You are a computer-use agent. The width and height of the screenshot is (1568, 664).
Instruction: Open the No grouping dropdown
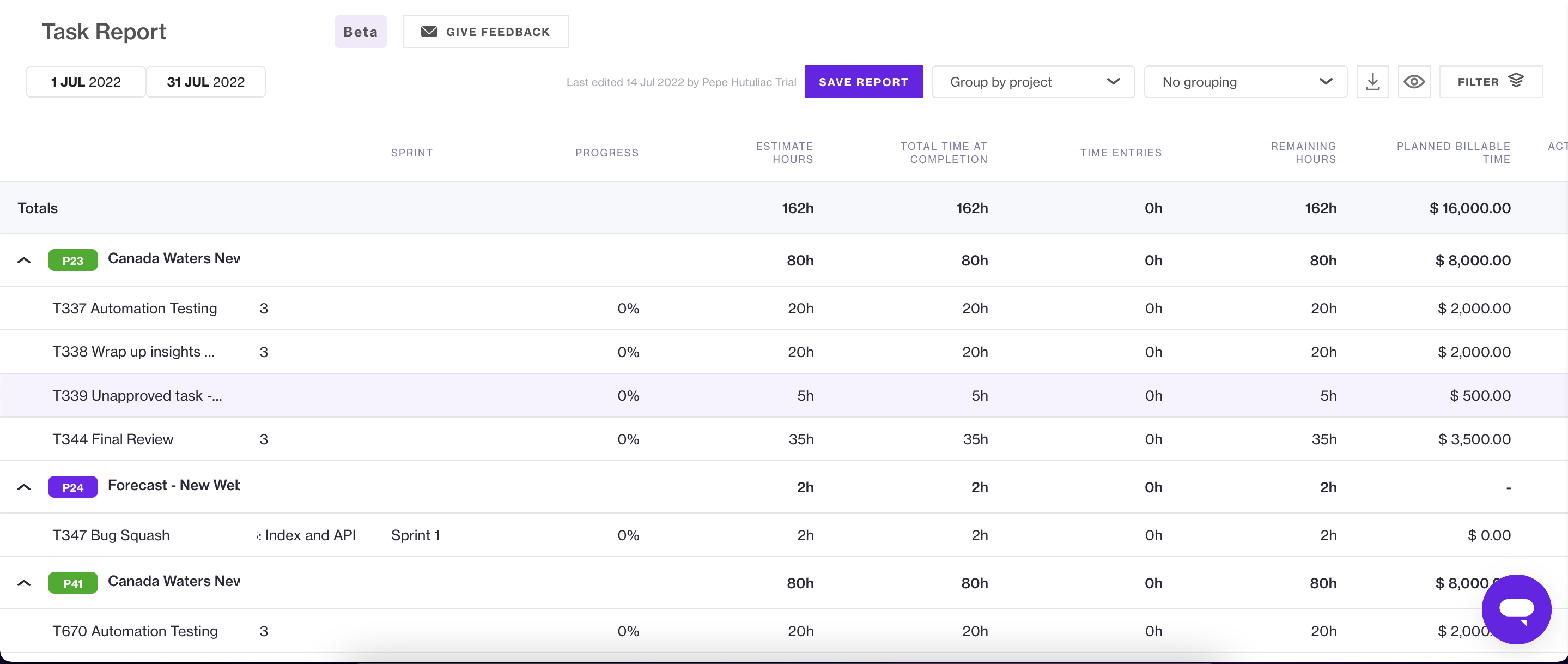coord(1245,82)
